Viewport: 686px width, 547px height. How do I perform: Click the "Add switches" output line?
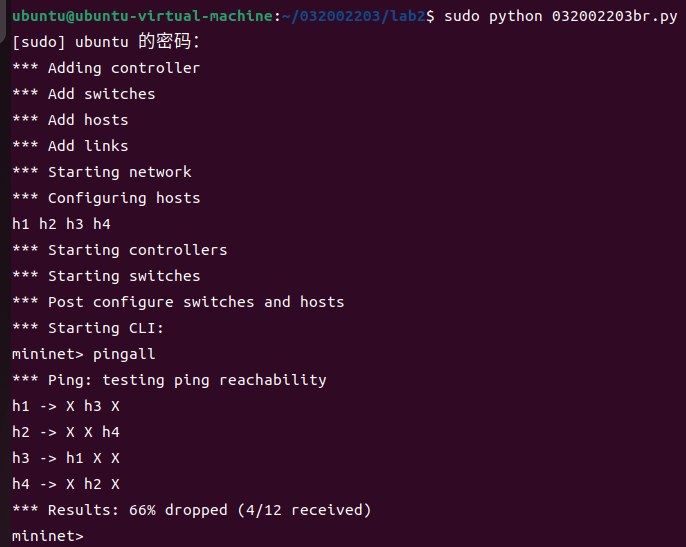(x=84, y=94)
